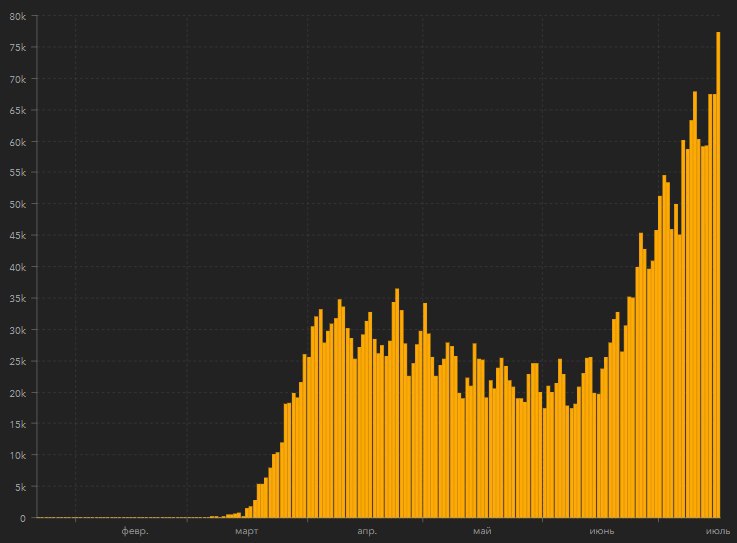Click the 50k y-axis label
This screenshot has width=737, height=543.
[17, 205]
